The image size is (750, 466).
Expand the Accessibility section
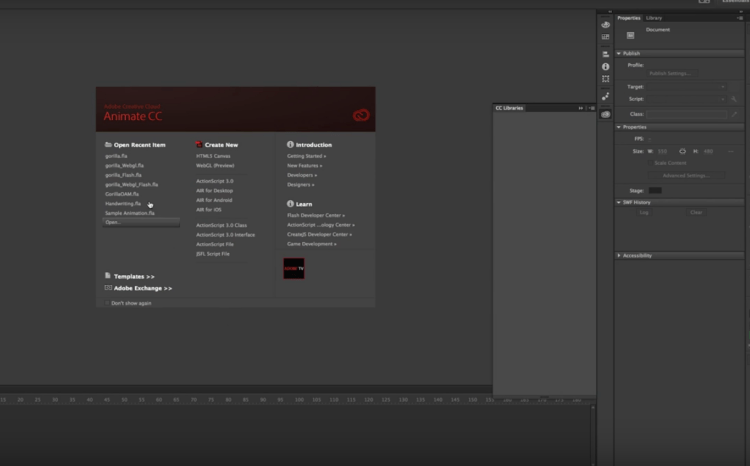(x=618, y=255)
